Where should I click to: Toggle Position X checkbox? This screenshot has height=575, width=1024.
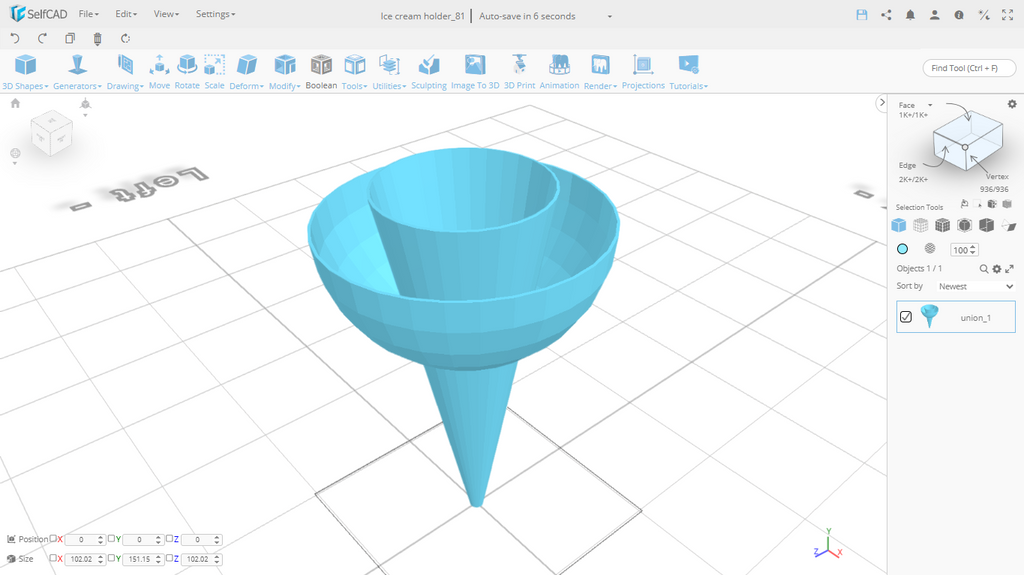tap(54, 539)
